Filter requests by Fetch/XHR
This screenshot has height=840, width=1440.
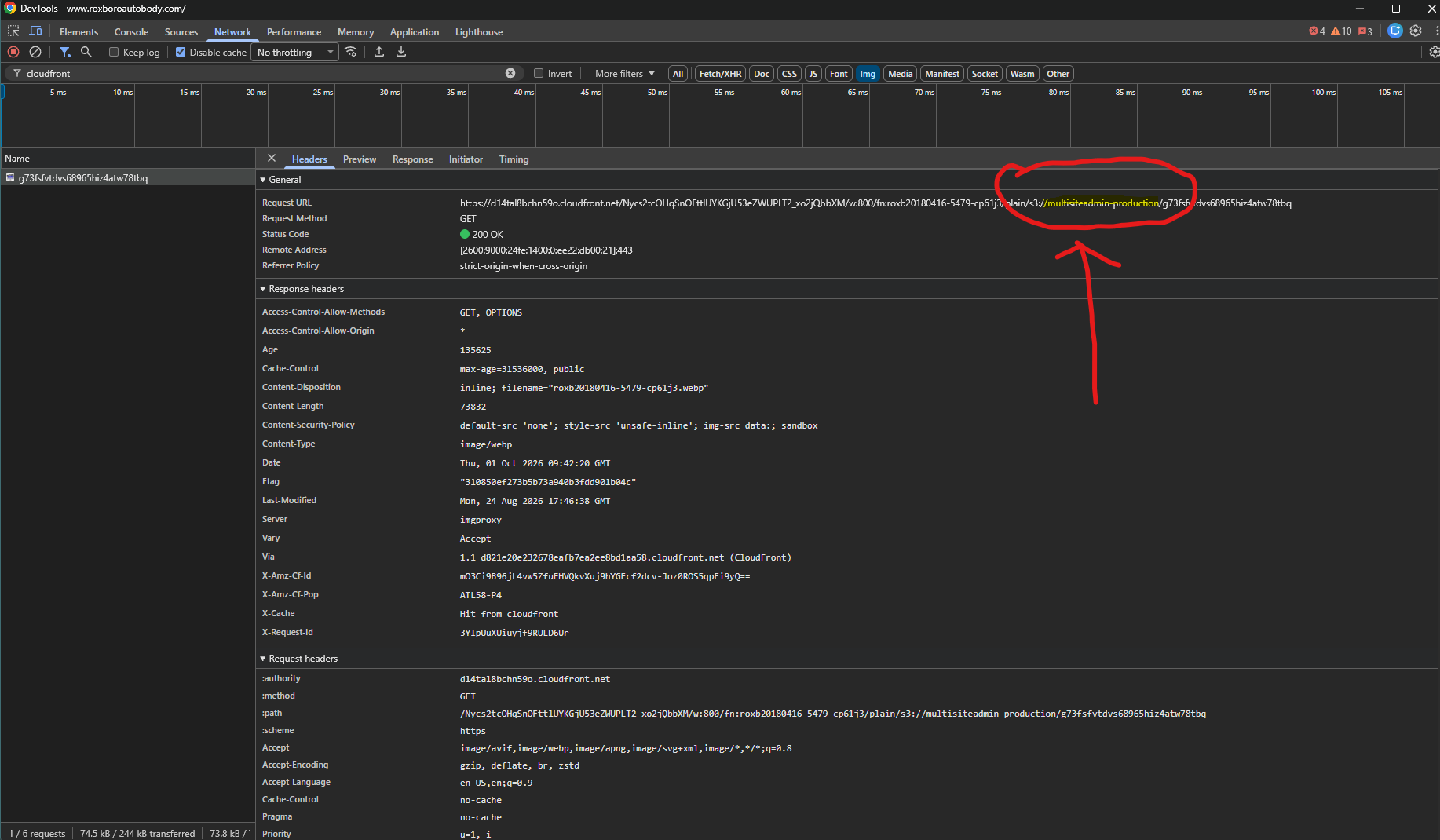pyautogui.click(x=720, y=74)
